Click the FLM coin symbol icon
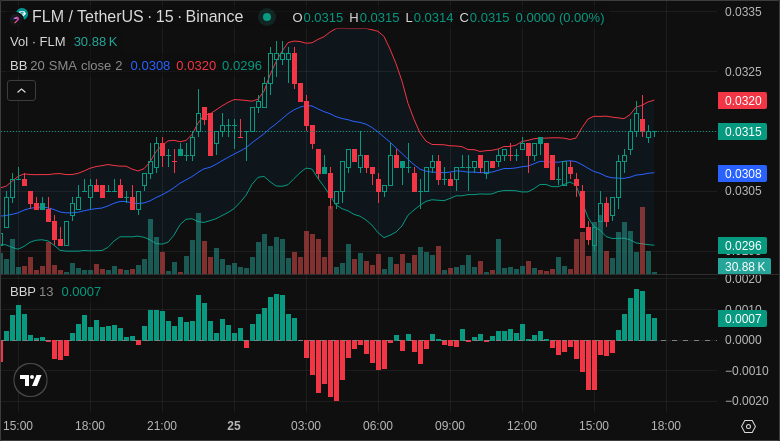Viewport: 780px width, 441px height. coord(19,17)
